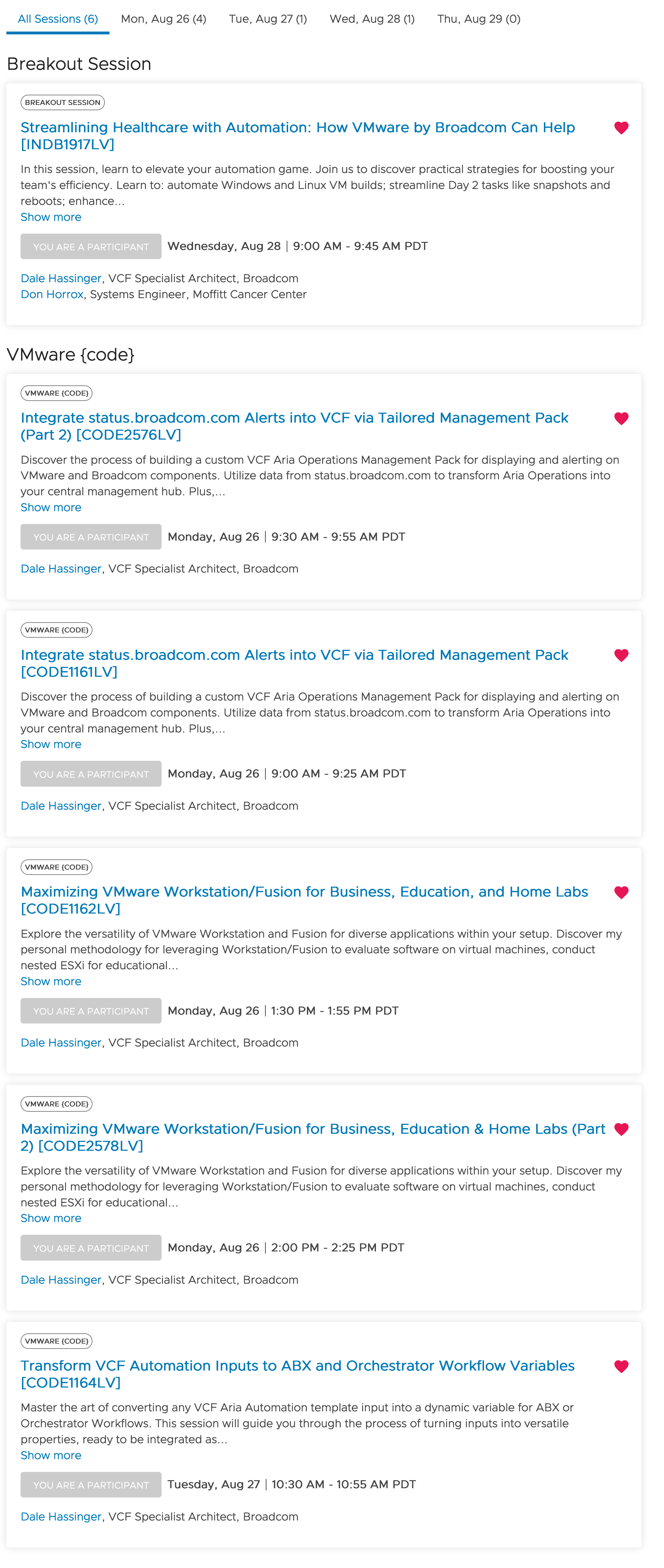The width and height of the screenshot is (664, 1568).
Task: Click You Are A Participant for Wednesday session
Action: click(x=91, y=246)
